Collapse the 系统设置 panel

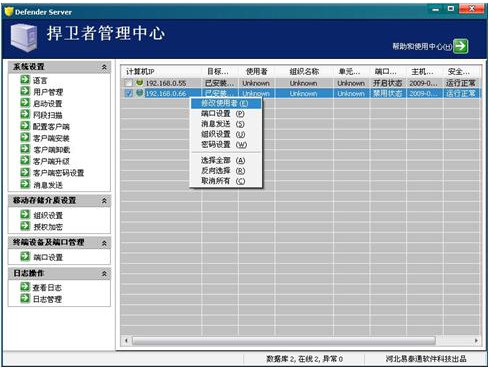104,67
